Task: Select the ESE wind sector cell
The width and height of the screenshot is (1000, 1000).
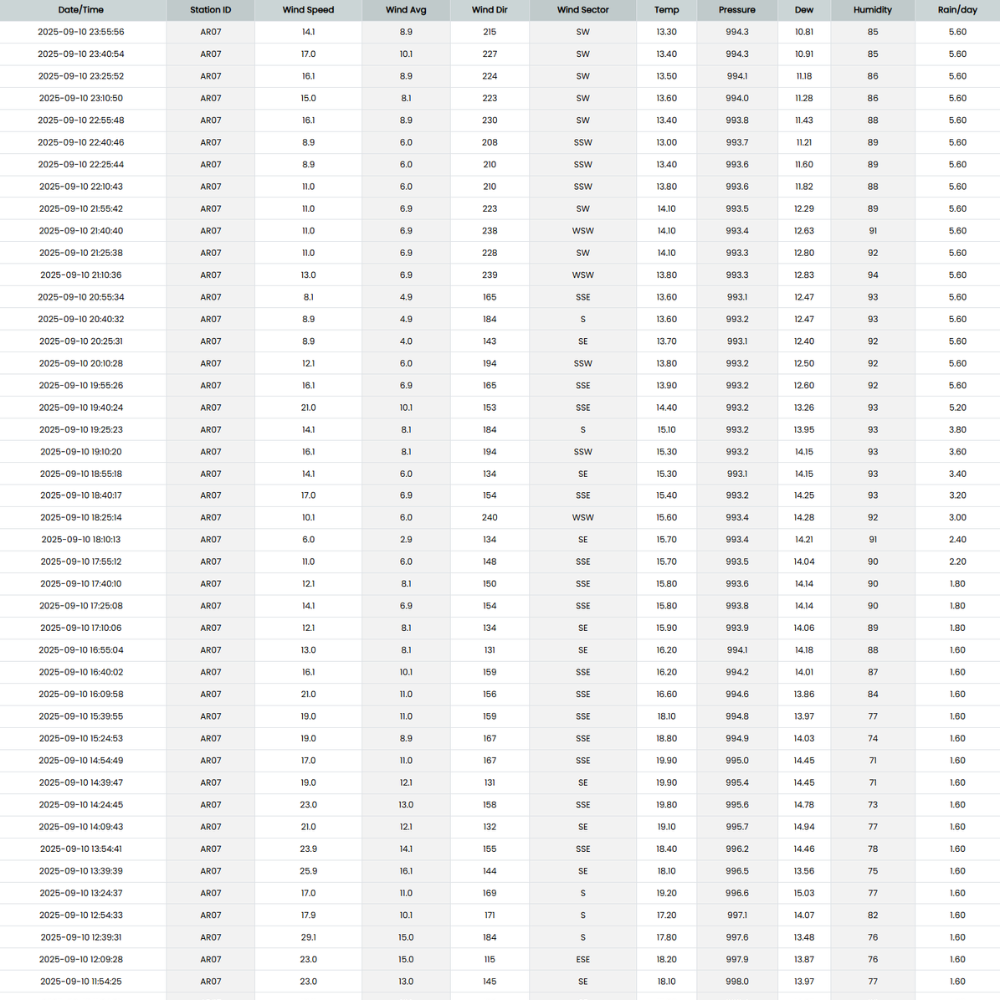Action: [582, 959]
